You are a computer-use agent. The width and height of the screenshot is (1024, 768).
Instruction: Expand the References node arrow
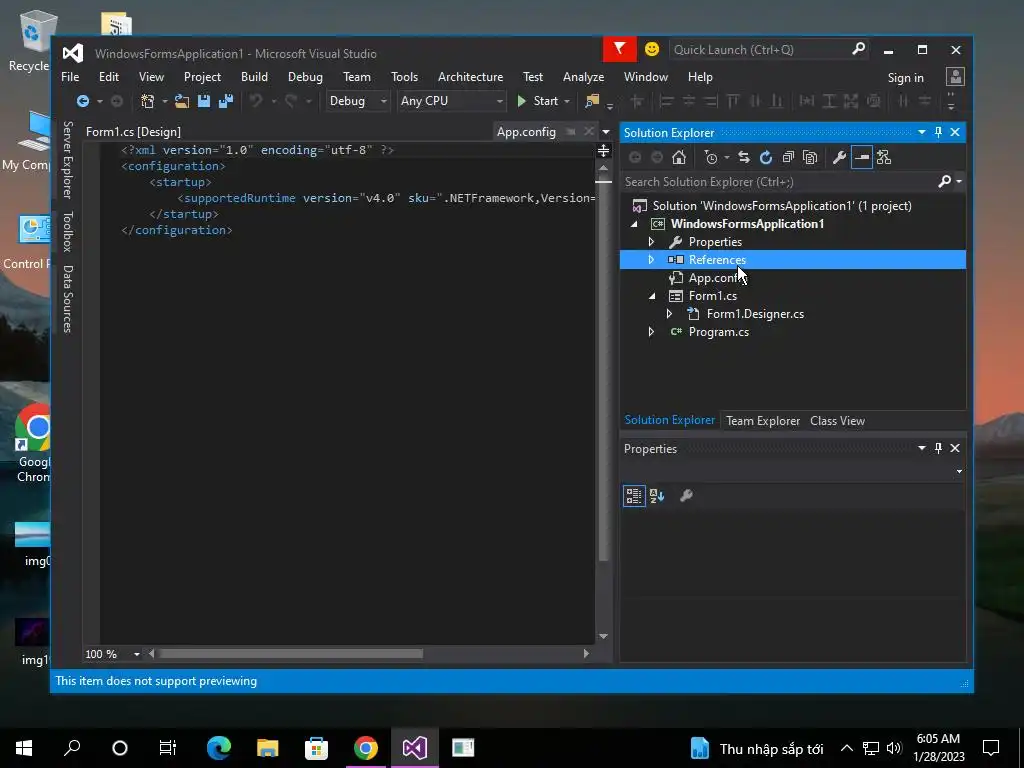[x=651, y=260]
